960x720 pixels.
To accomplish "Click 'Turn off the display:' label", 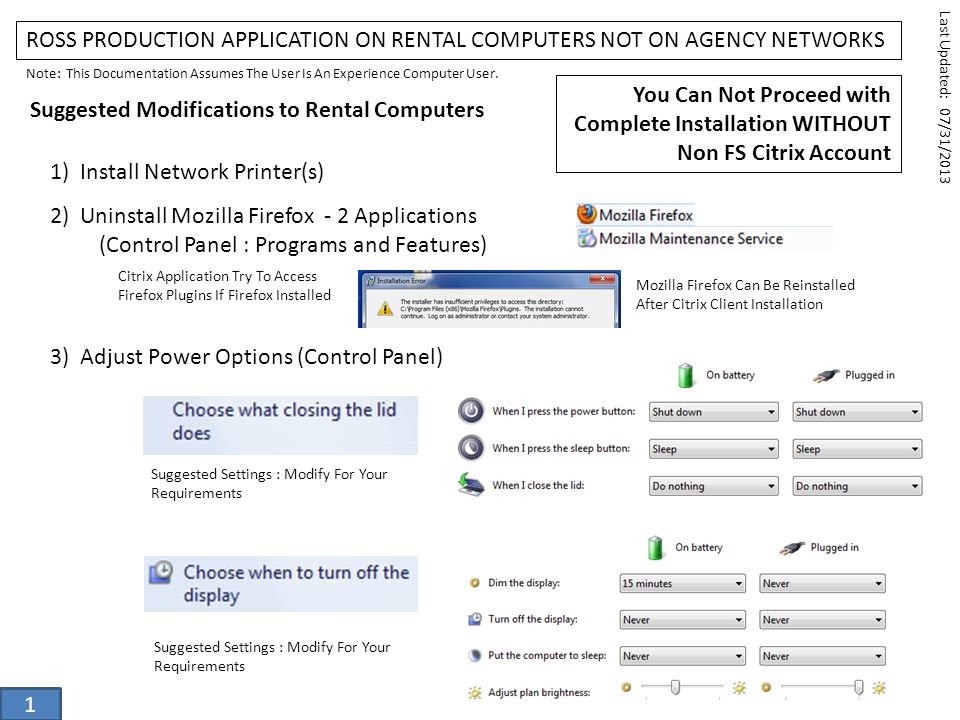I will click(x=533, y=619).
